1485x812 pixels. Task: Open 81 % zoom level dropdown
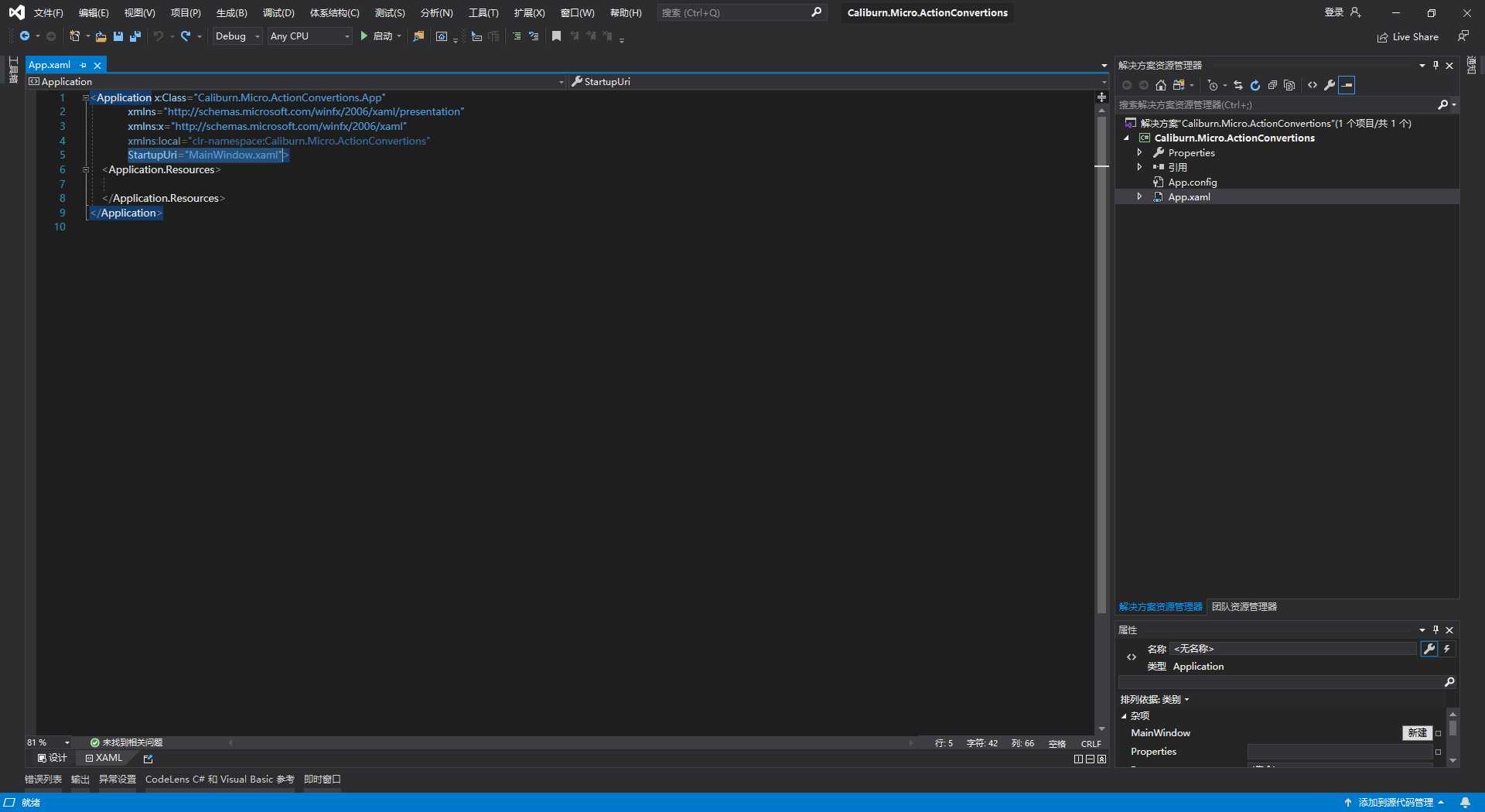[49, 743]
